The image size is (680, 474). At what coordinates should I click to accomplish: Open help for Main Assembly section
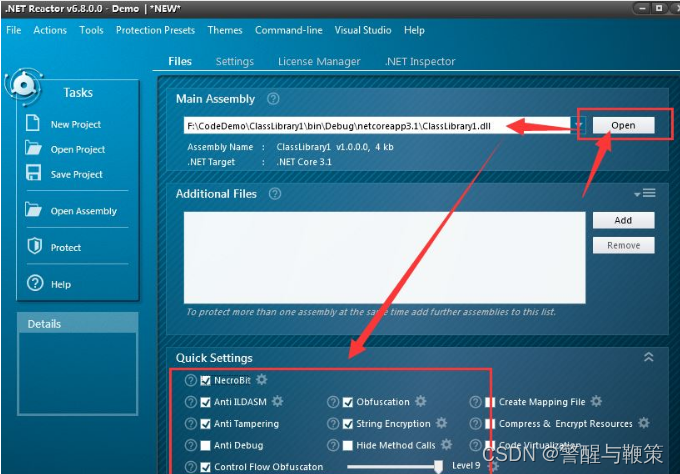tap(273, 98)
